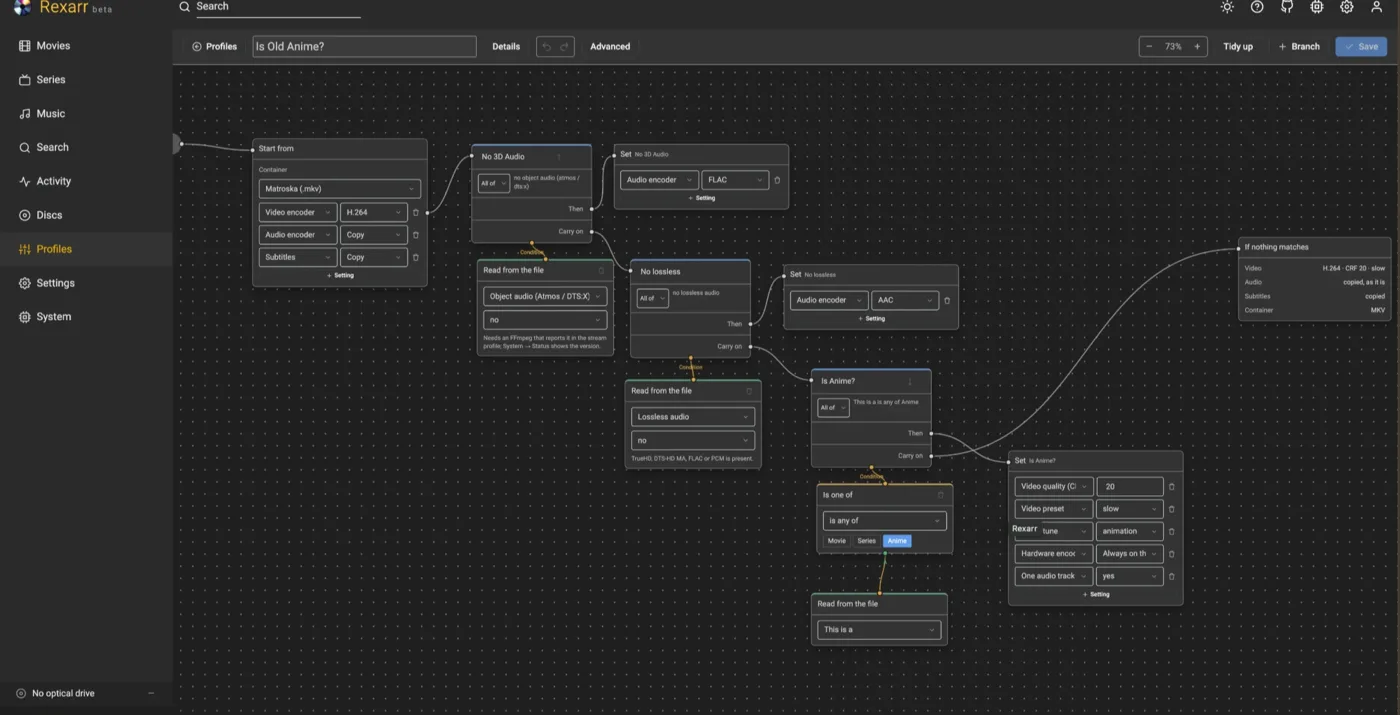
Task: Open the Matroska (.mkv) container dropdown
Action: click(339, 189)
